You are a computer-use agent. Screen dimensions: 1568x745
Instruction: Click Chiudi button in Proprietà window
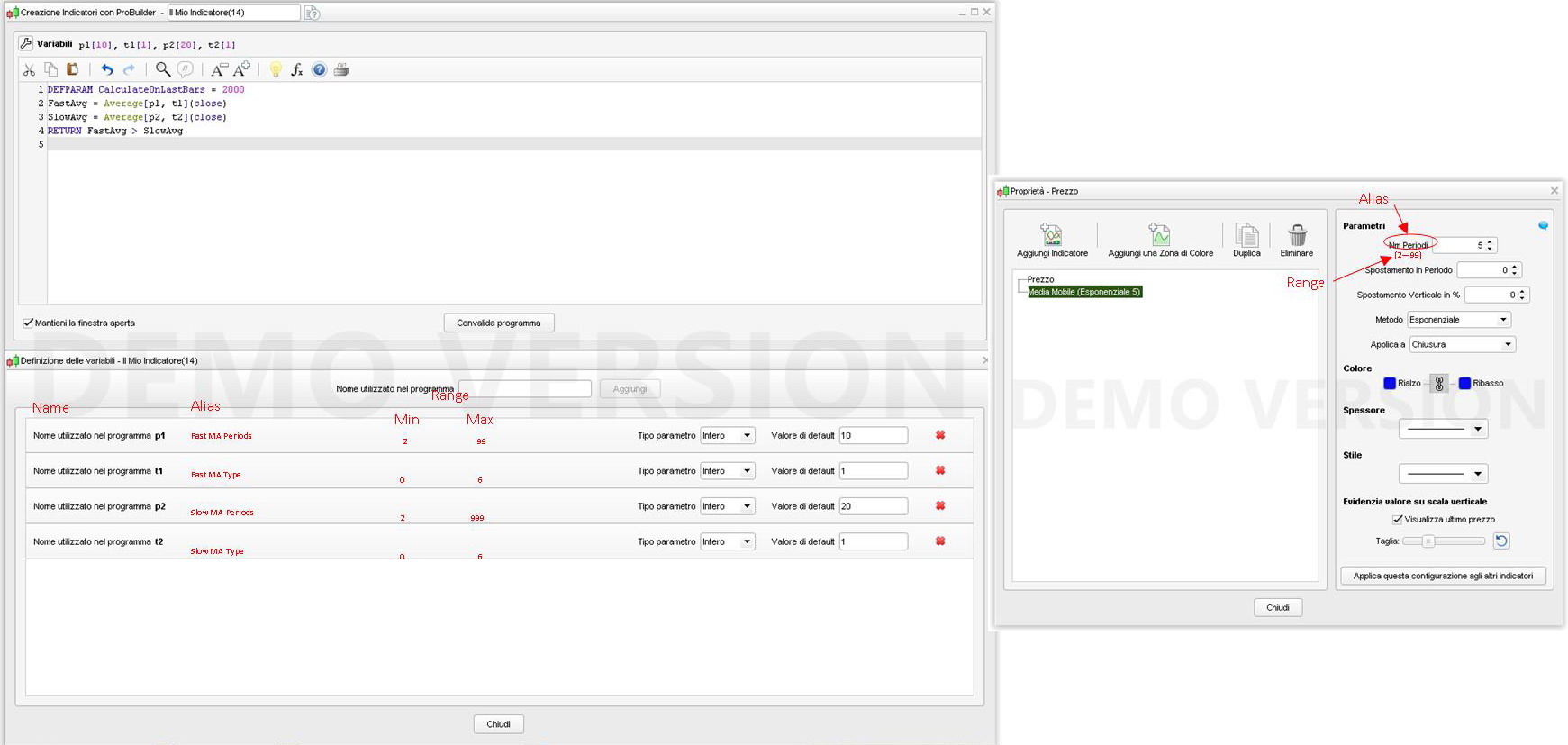[x=1278, y=607]
